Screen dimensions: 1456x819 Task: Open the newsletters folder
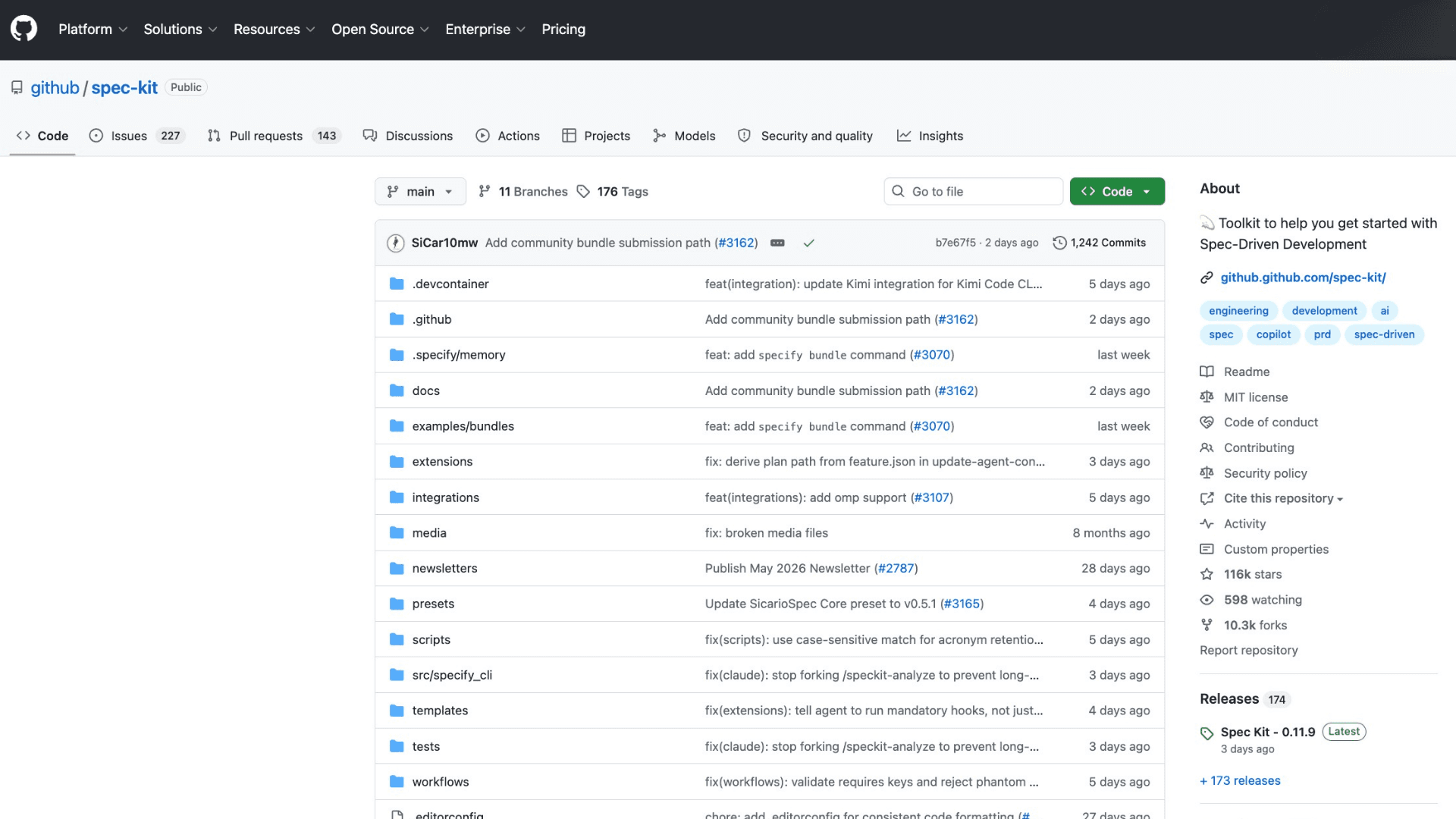click(x=444, y=568)
